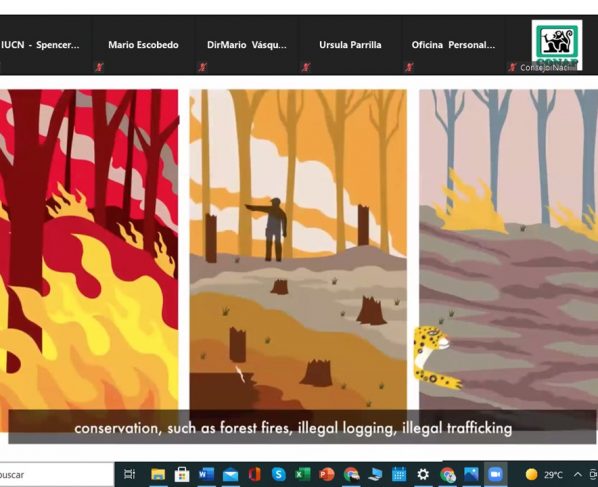The image size is (598, 487).
Task: Open the Office app icon
Action: click(x=254, y=474)
